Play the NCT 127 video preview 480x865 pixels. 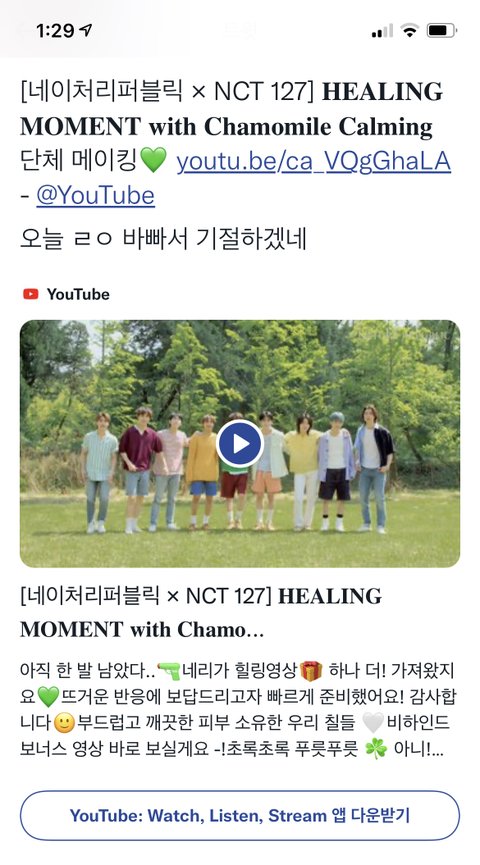coord(239,444)
